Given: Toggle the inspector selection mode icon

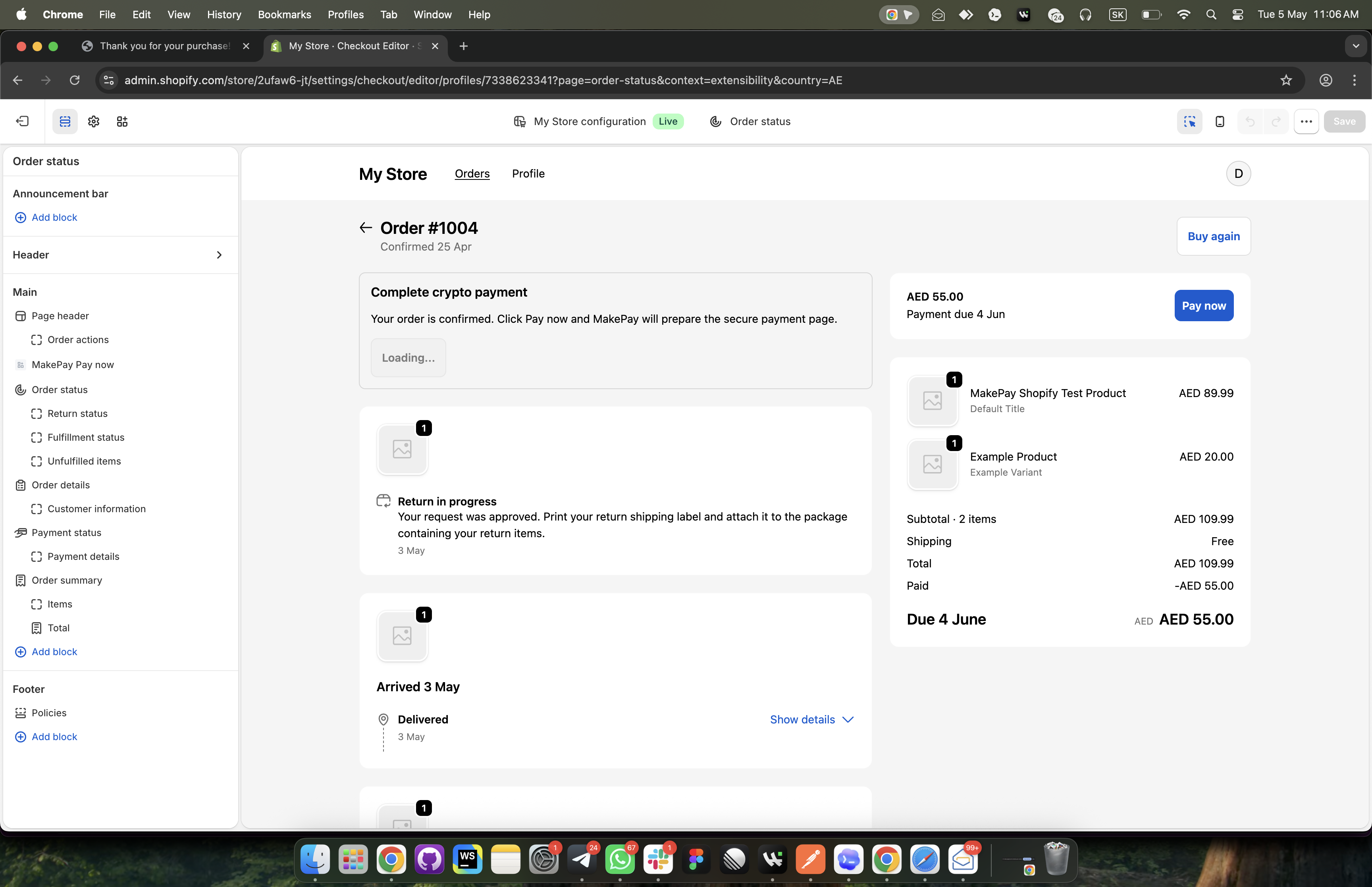Looking at the screenshot, I should pyautogui.click(x=1189, y=121).
